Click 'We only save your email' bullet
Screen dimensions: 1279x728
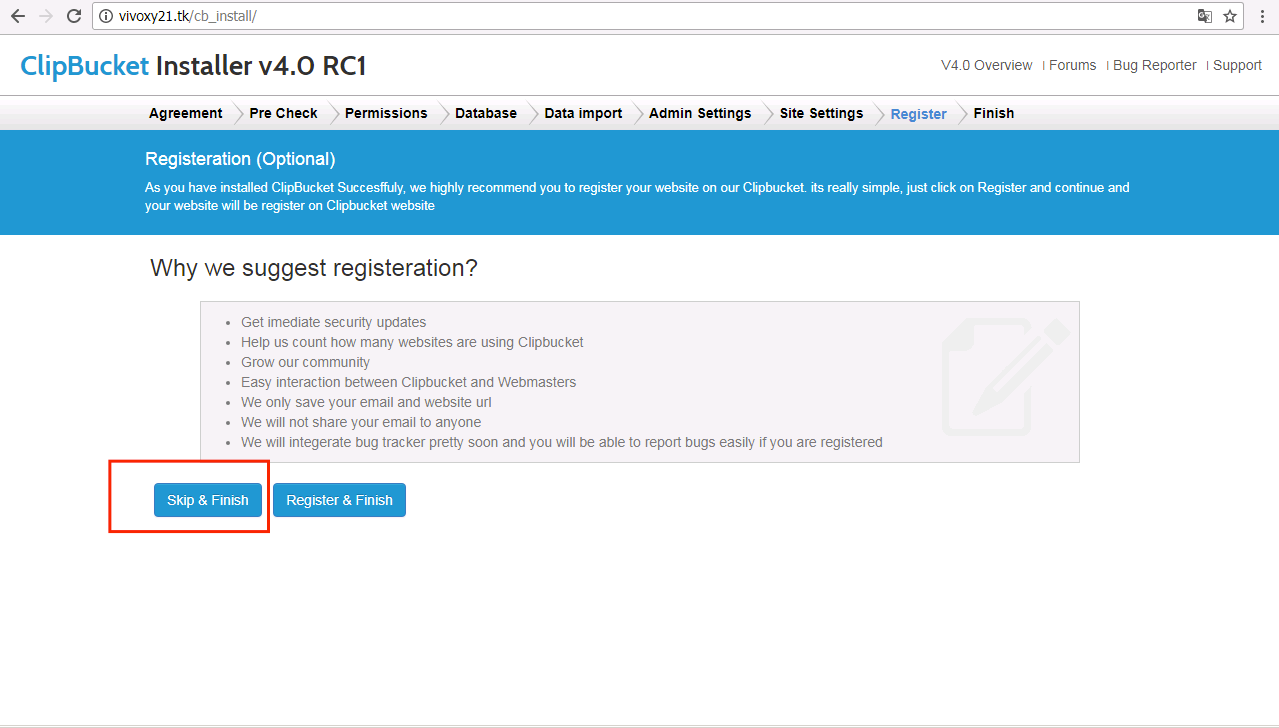coord(366,402)
